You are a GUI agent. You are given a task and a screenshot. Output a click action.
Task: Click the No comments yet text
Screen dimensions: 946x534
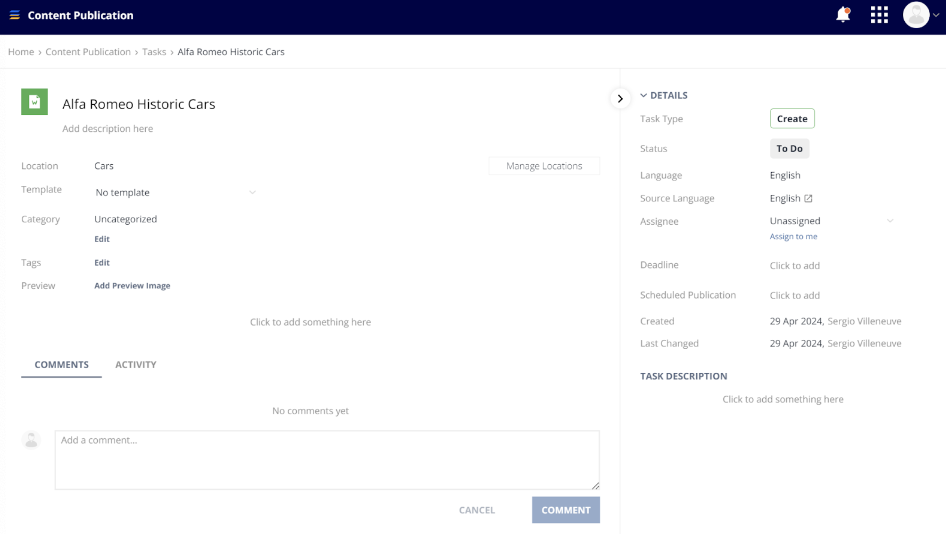coord(310,411)
